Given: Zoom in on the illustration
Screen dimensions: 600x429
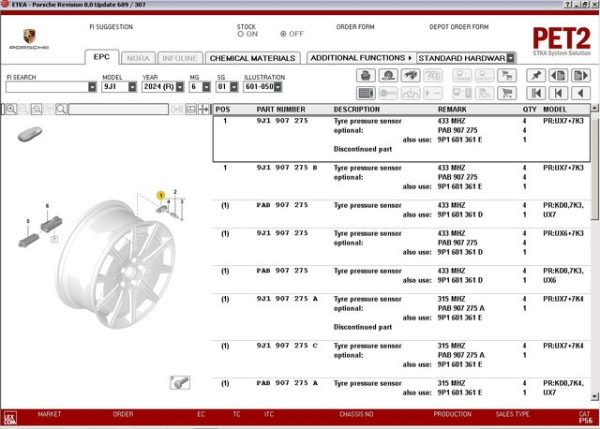Looking at the screenshot, I should 11,109.
